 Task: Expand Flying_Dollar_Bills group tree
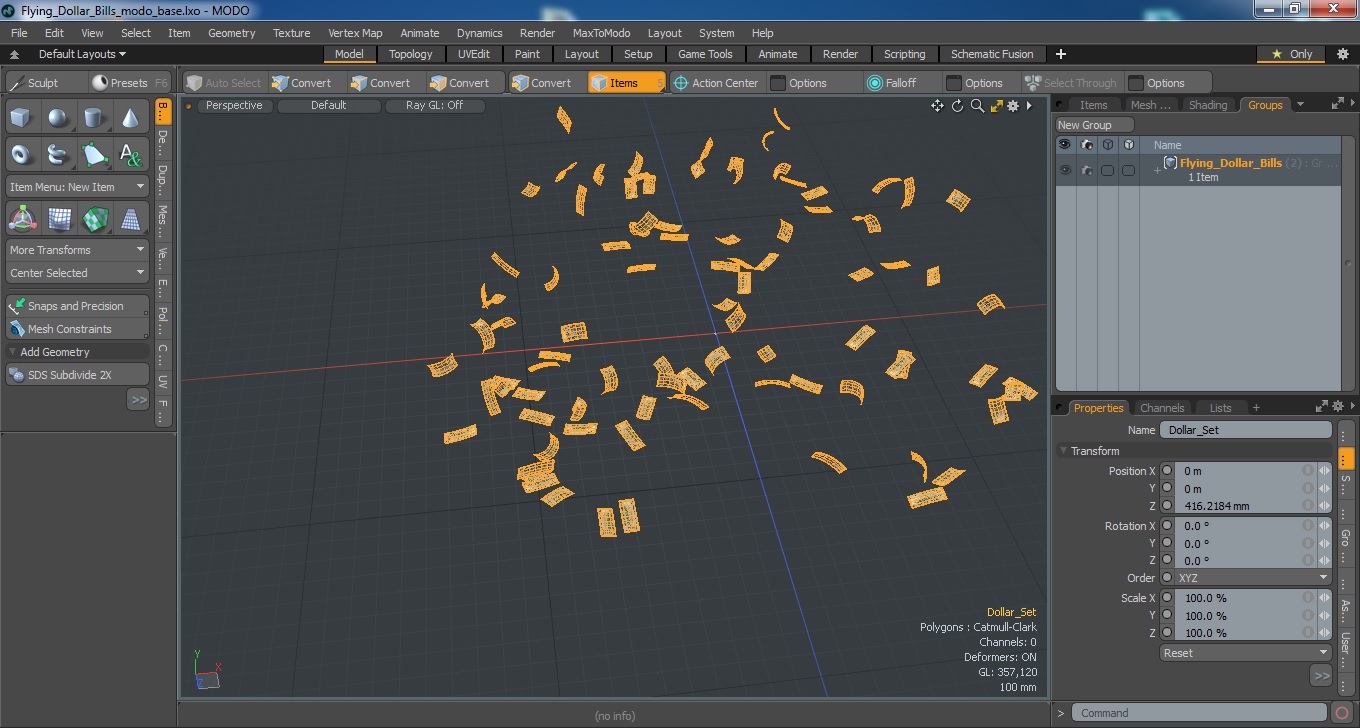[x=1157, y=171]
